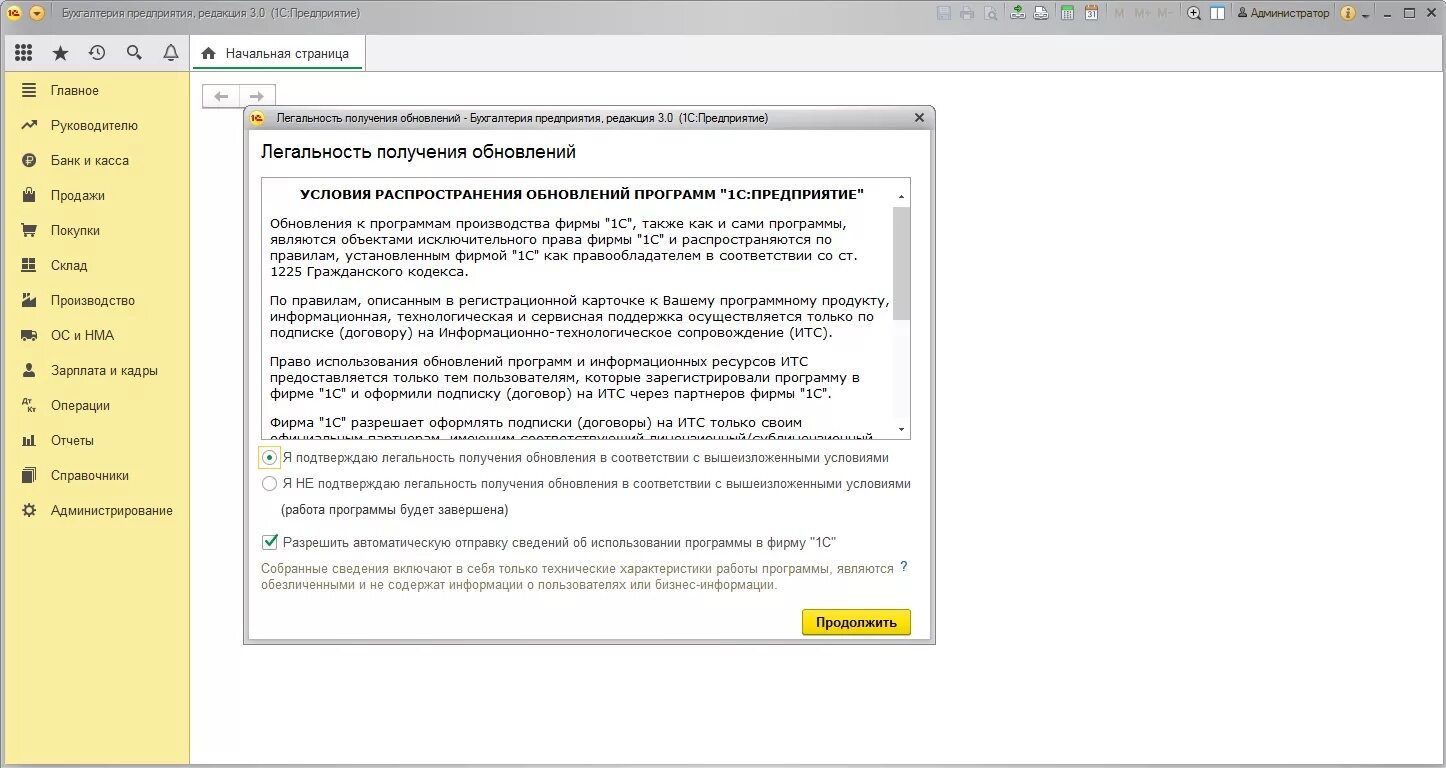Screen dimensions: 1446x768
Task: Close the Легальность получения обновлений dialog
Action: point(920,118)
